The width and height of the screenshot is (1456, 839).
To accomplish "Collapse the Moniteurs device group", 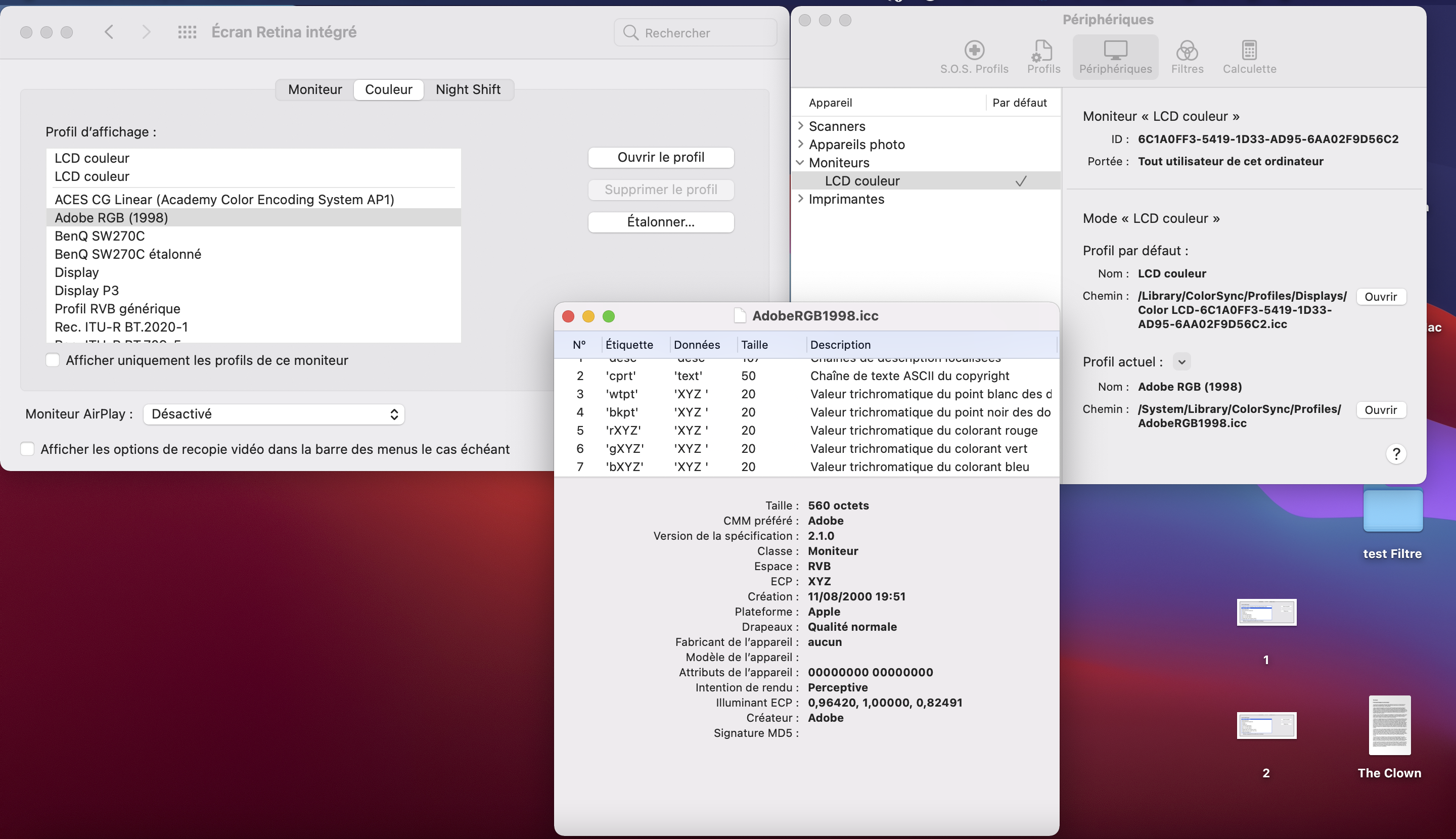I will 800,163.
